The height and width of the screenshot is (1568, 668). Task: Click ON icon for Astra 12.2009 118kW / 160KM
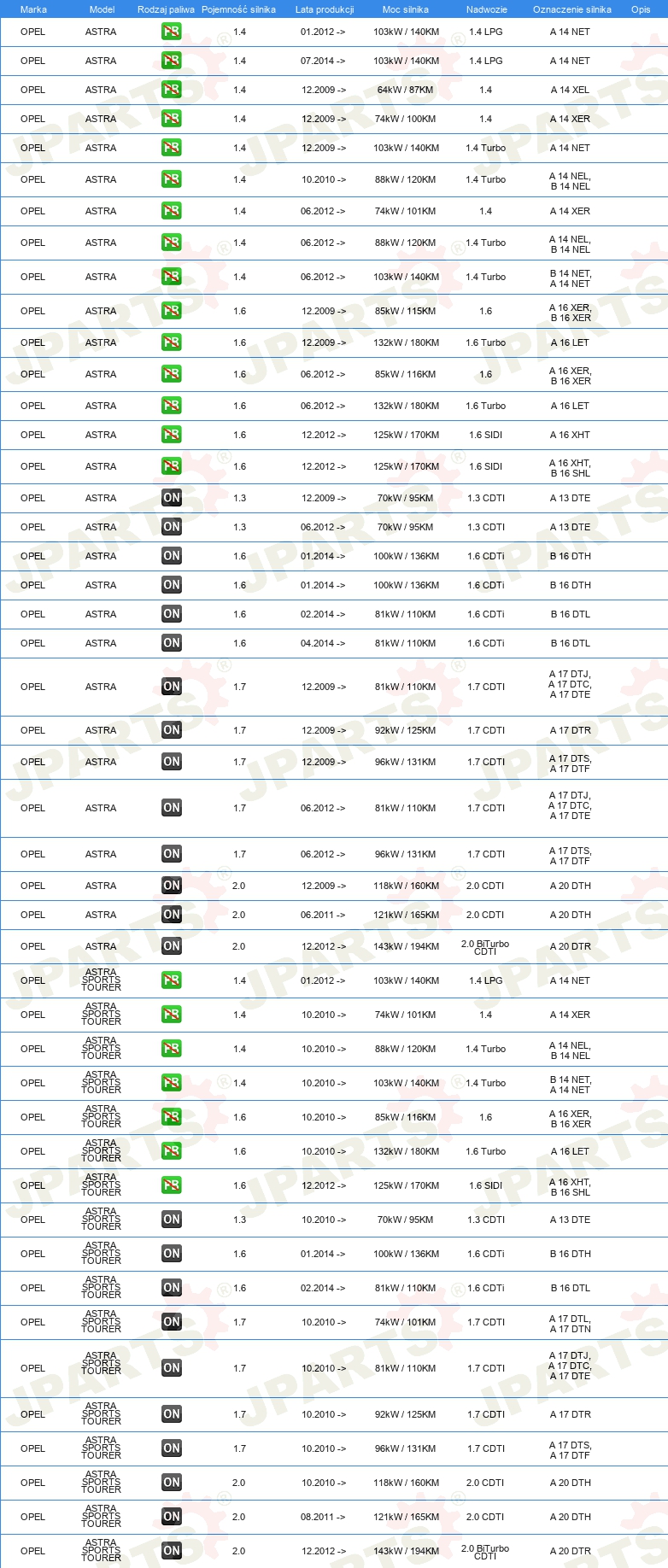click(x=171, y=886)
